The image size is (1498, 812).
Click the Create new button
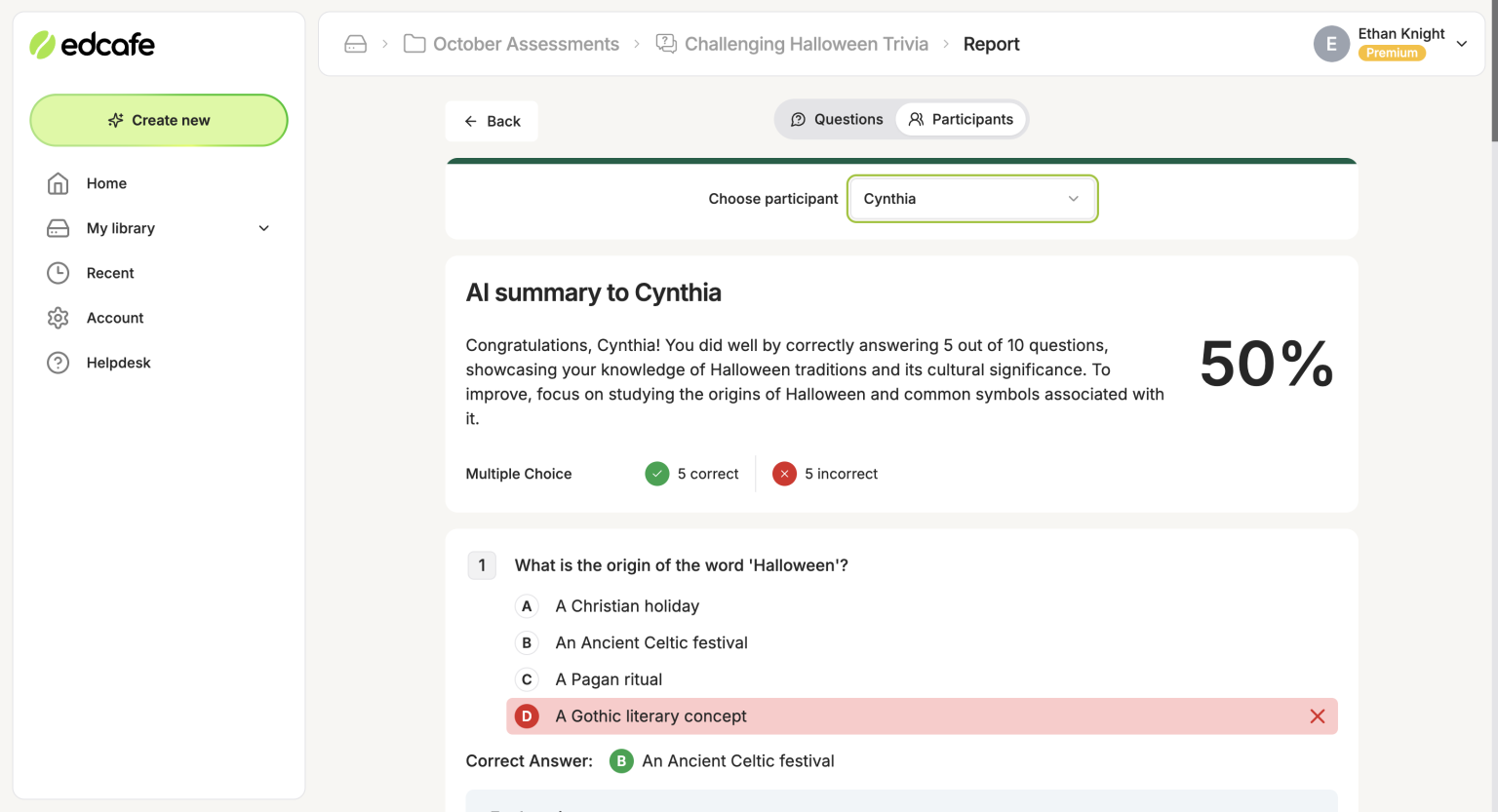pos(158,120)
